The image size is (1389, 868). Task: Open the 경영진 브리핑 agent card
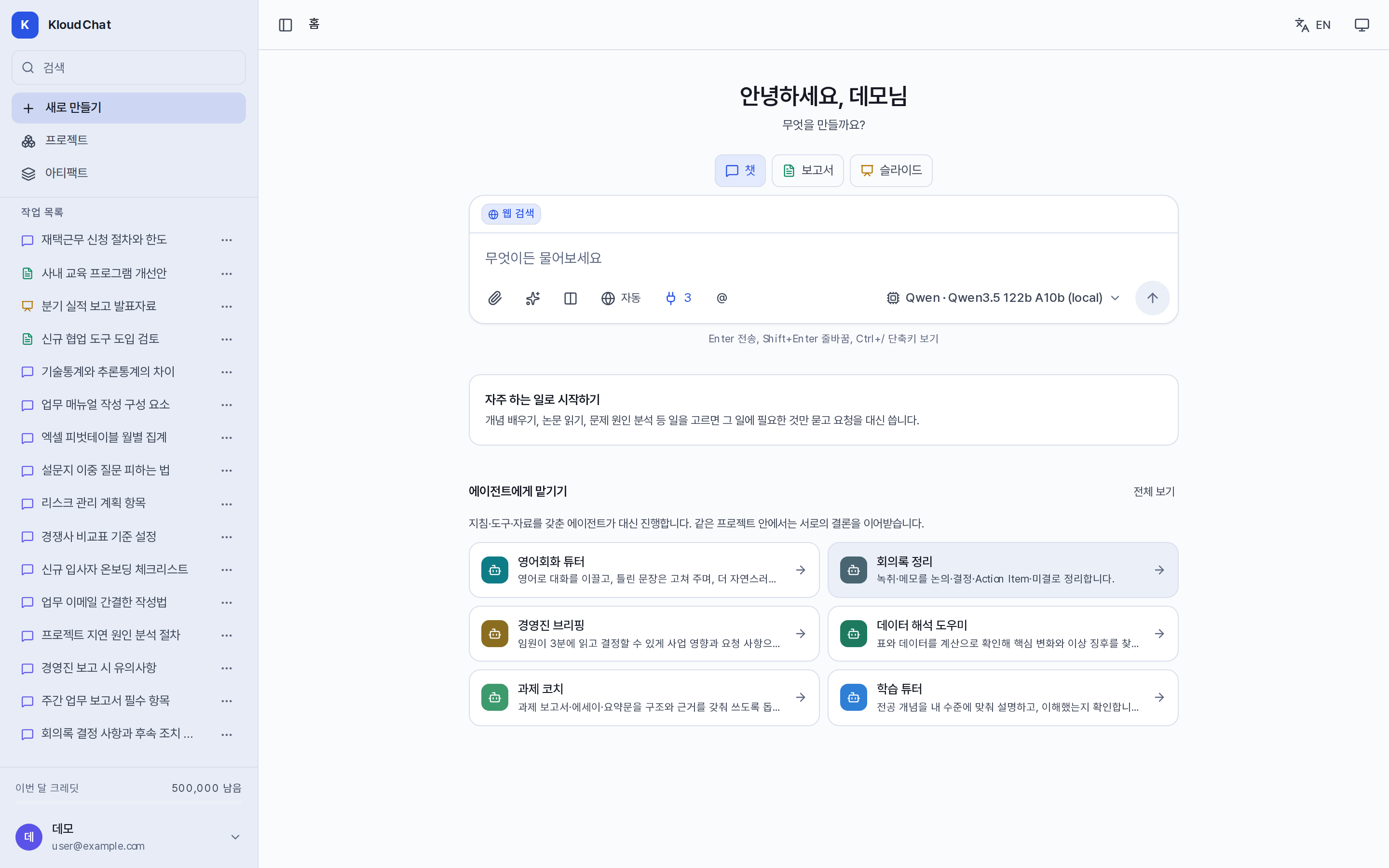tap(644, 634)
